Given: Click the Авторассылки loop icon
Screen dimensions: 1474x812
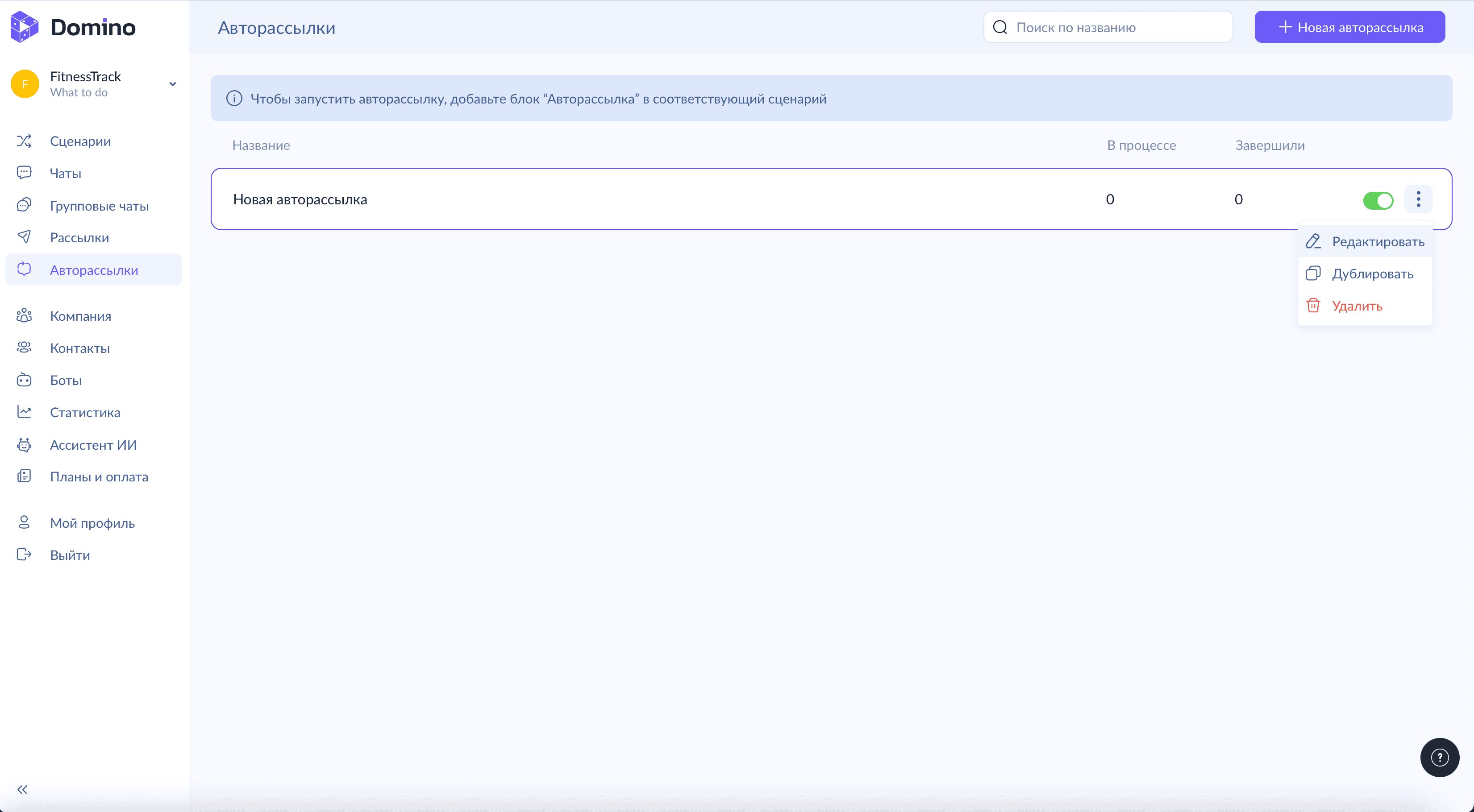Looking at the screenshot, I should 24,269.
